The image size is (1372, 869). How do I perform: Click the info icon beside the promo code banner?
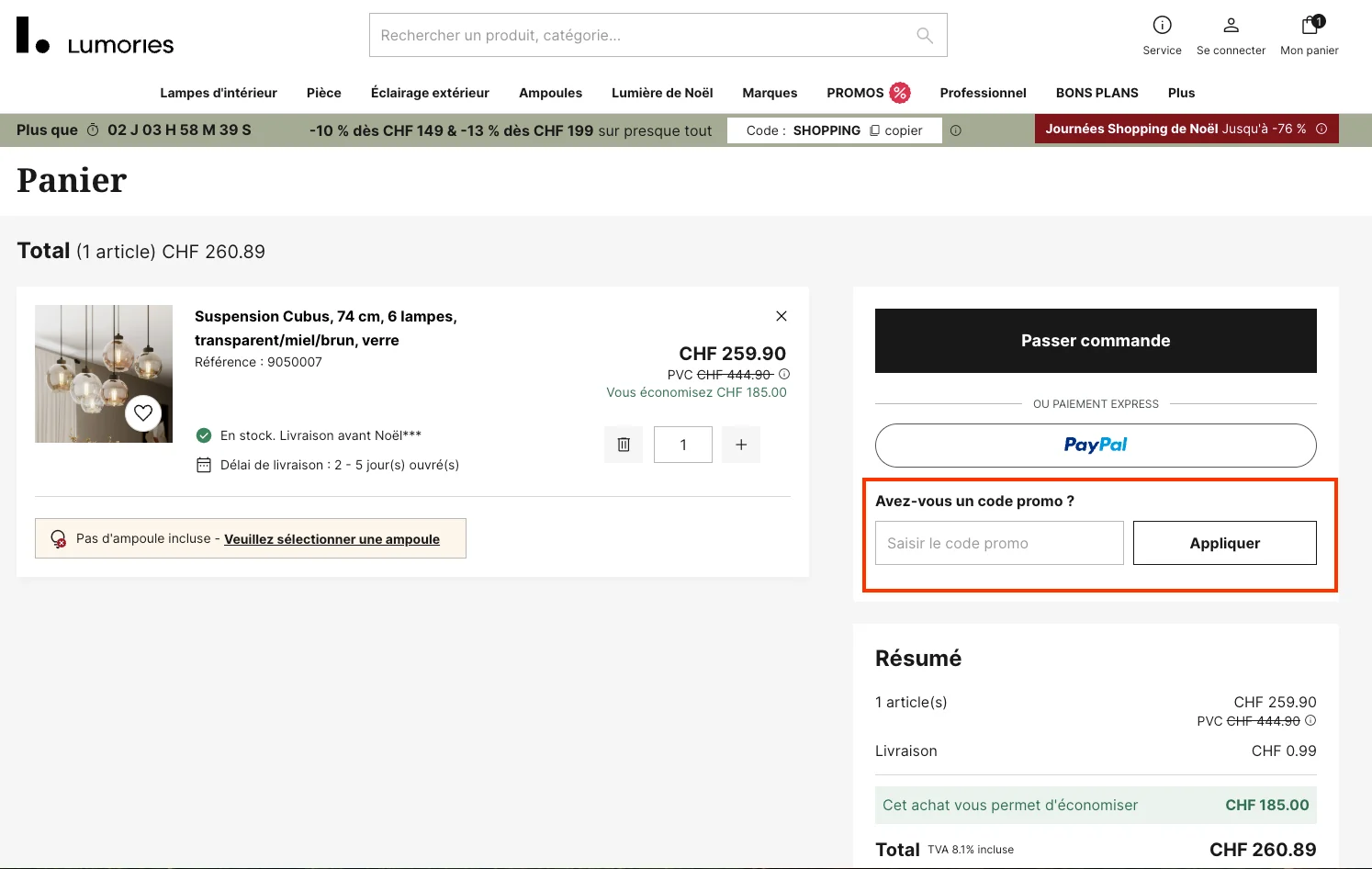point(956,130)
